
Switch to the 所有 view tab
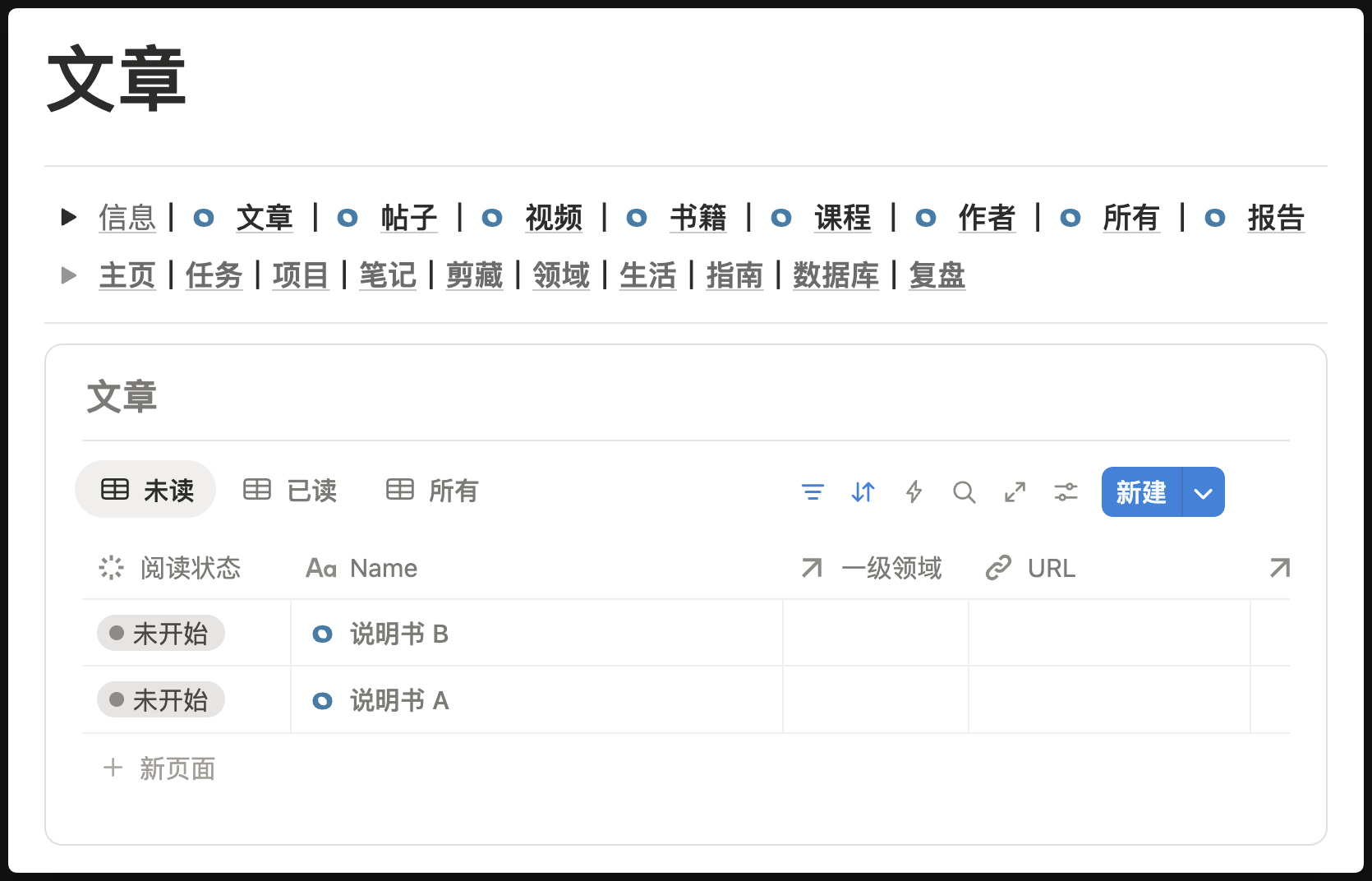[432, 490]
